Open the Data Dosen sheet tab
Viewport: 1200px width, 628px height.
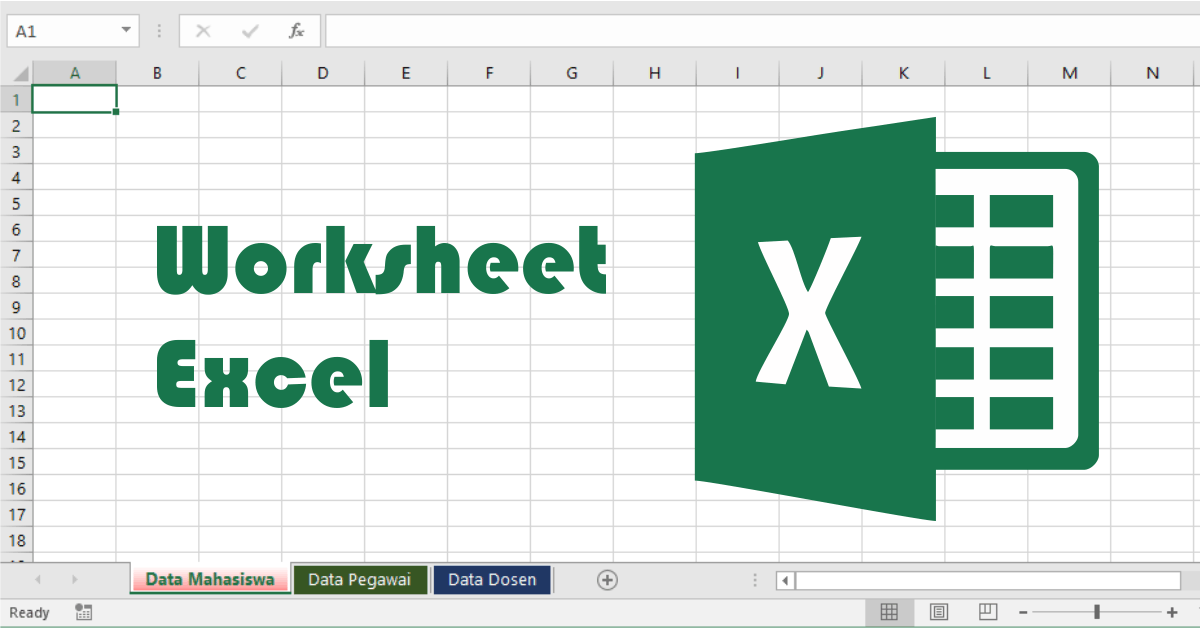(x=492, y=580)
